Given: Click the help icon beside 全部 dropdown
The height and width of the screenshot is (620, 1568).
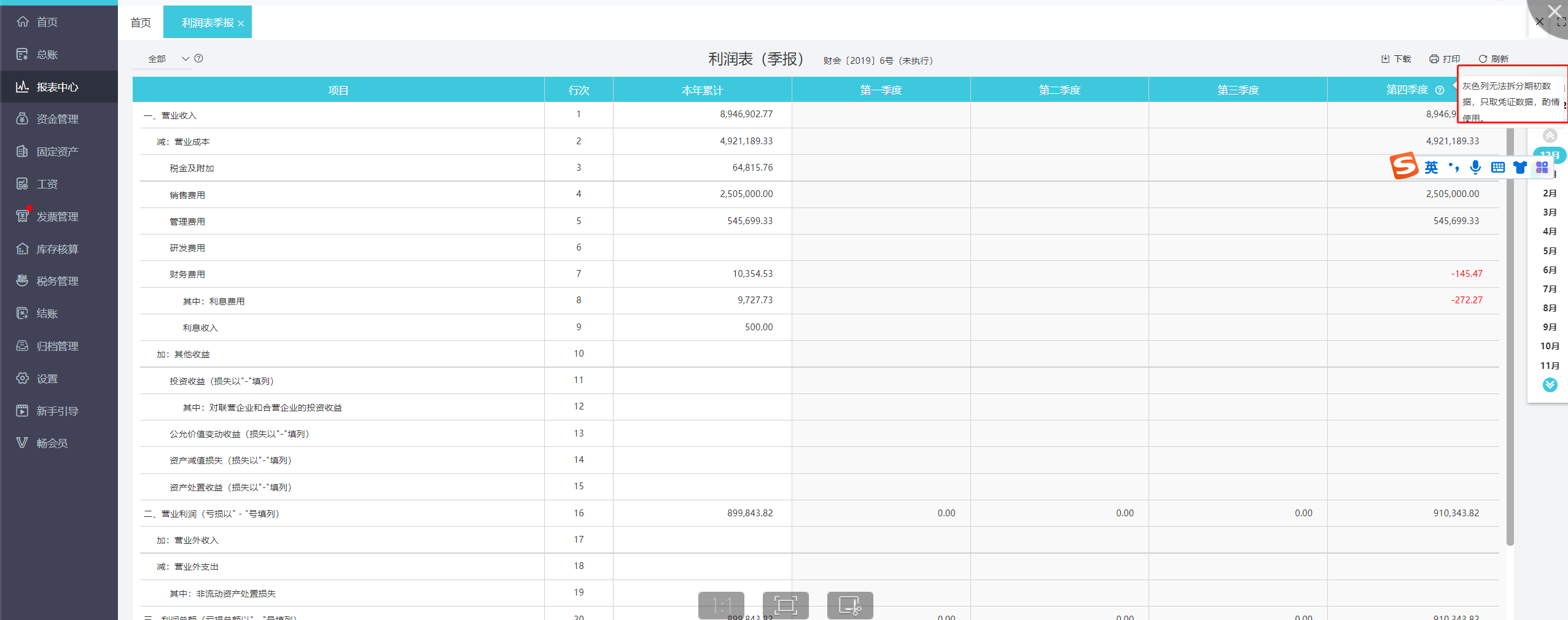Looking at the screenshot, I should [198, 58].
